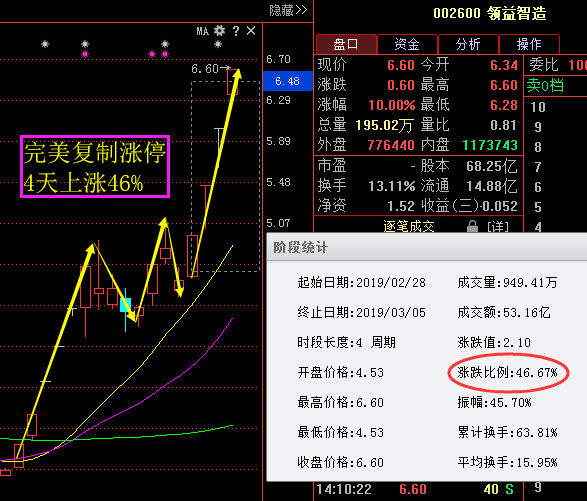Collapse panel with 隐藏>> button
Screen dimensions: 587x501
click(x=288, y=10)
